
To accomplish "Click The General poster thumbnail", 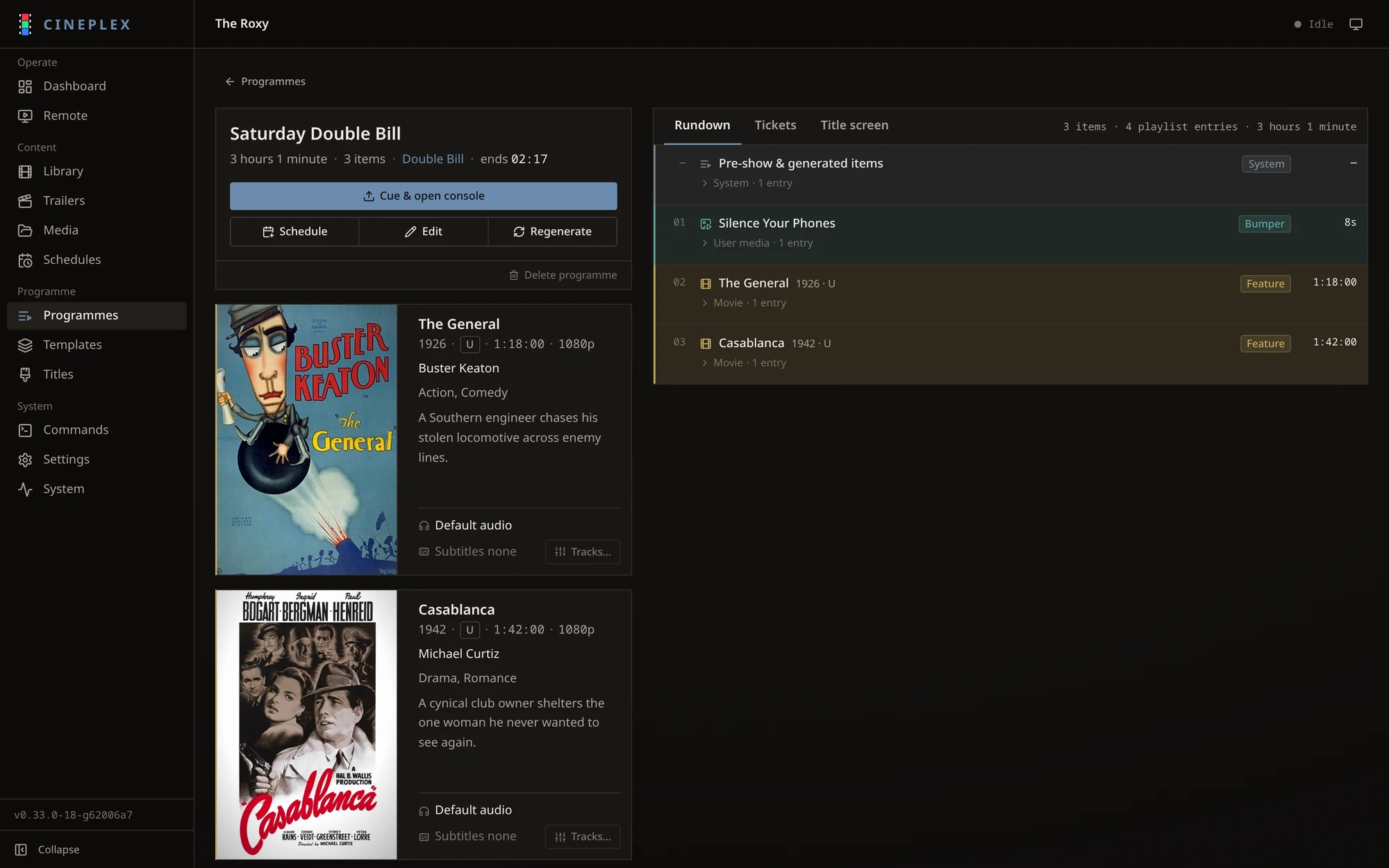I will coord(306,440).
